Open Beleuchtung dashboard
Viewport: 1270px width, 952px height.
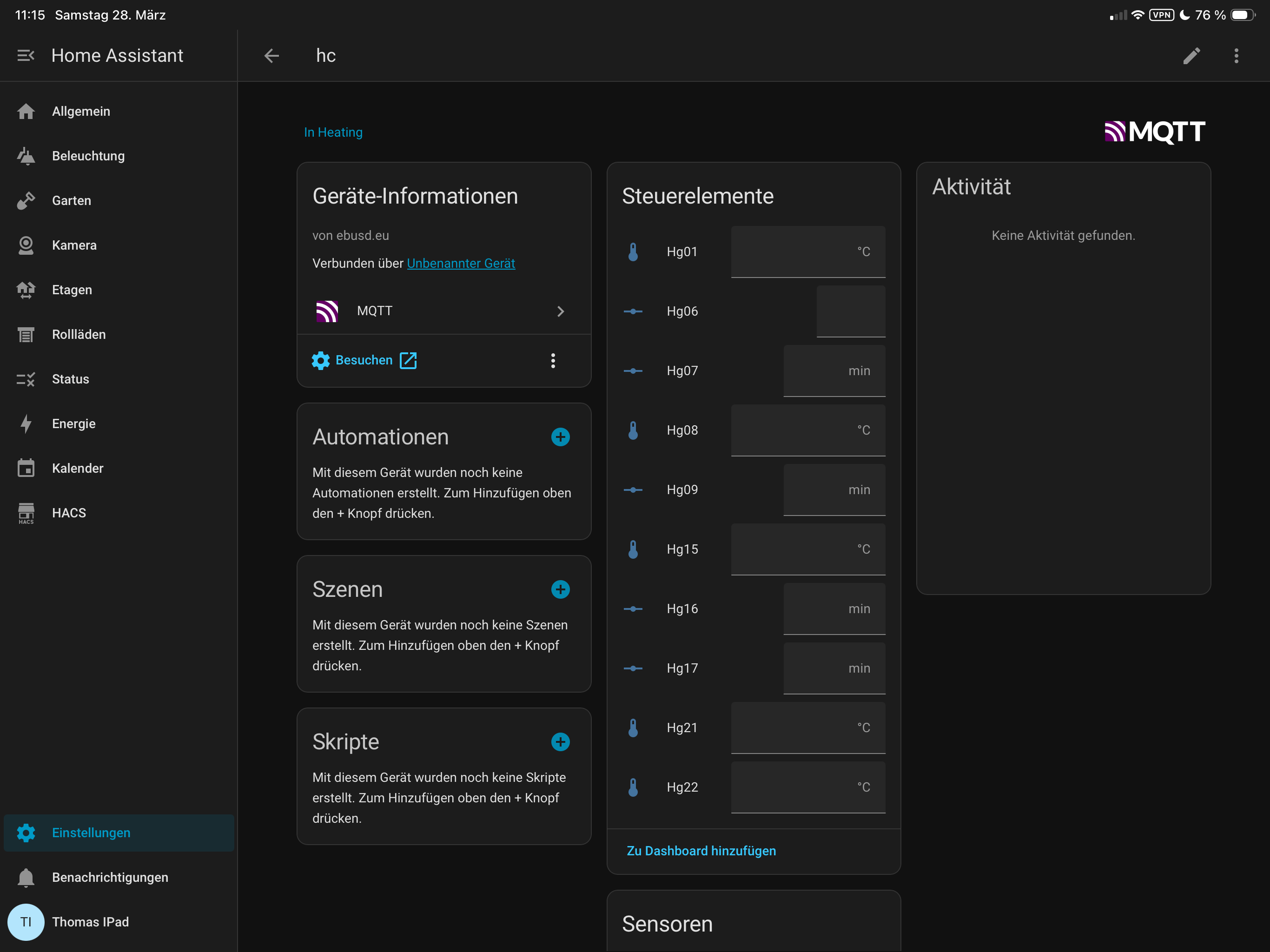[119, 156]
